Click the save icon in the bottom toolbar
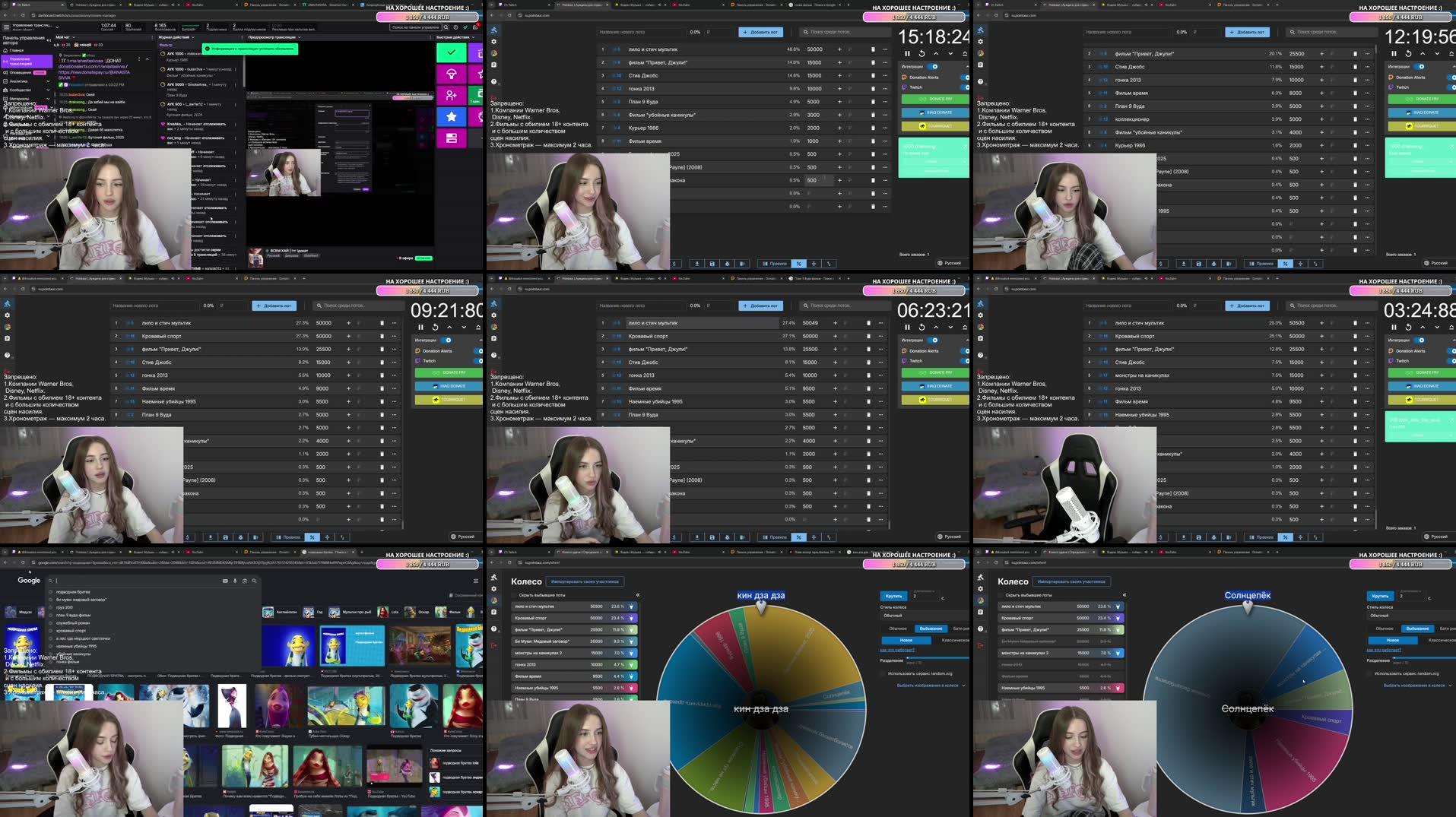 point(712,264)
